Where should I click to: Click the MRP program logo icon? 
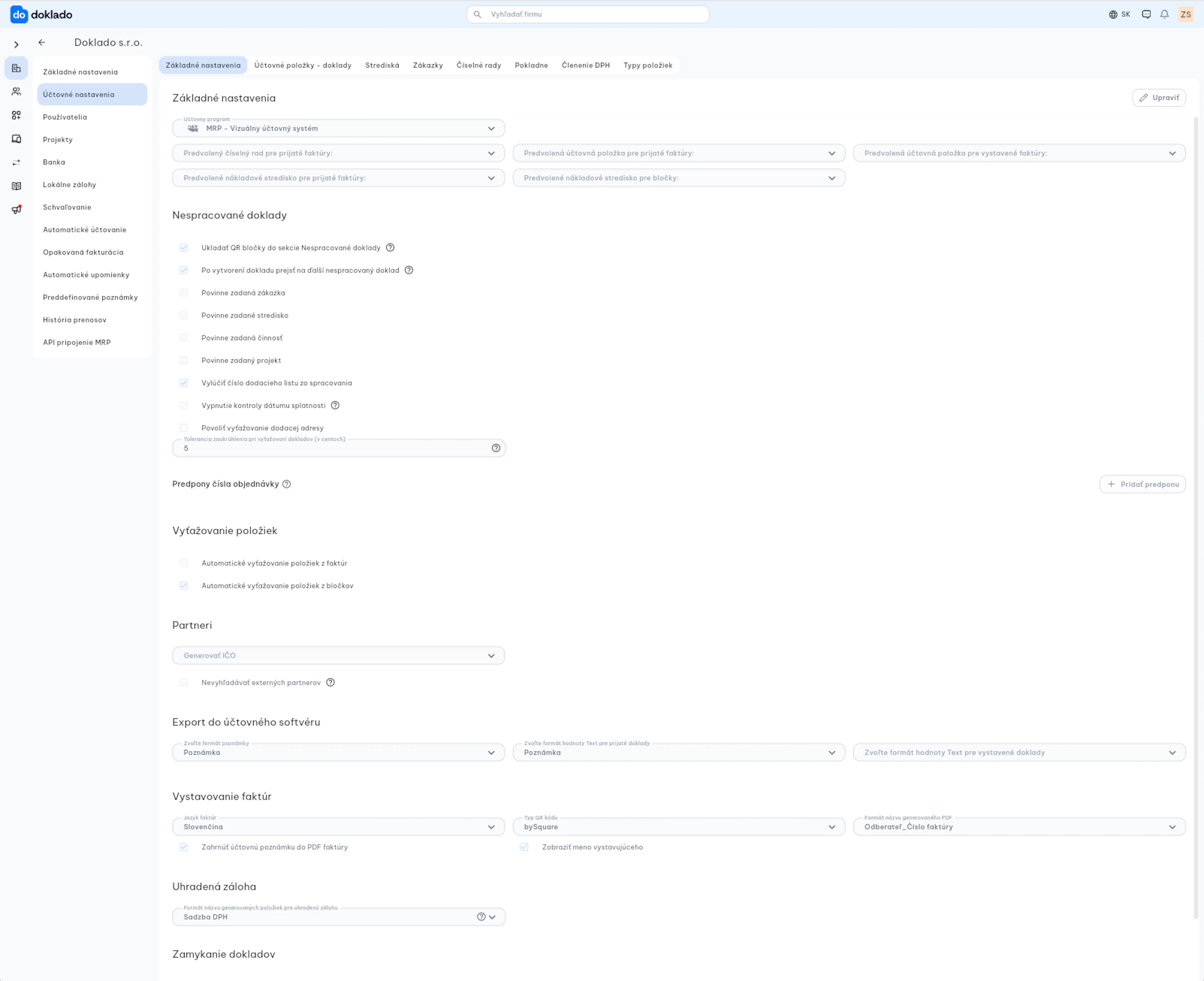pos(193,128)
